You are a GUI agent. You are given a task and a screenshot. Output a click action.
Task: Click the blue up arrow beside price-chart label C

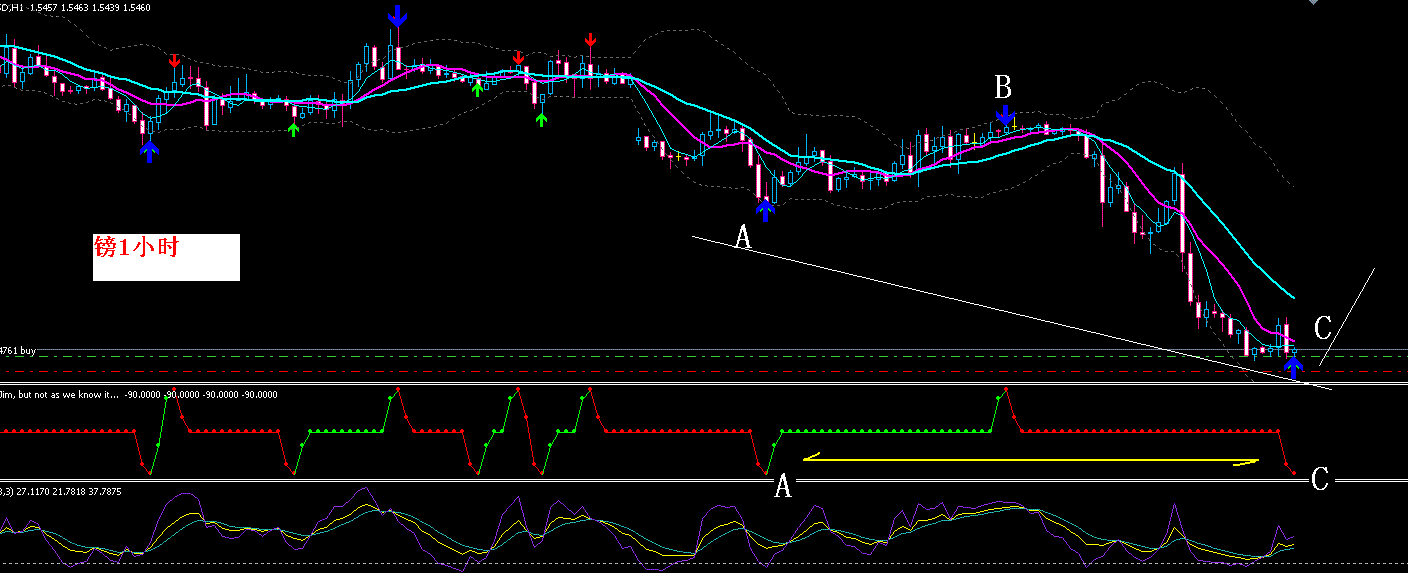(x=1294, y=367)
